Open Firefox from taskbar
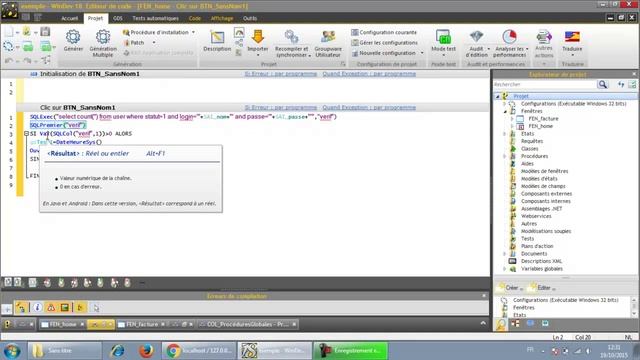640x360 pixels. coord(146,351)
